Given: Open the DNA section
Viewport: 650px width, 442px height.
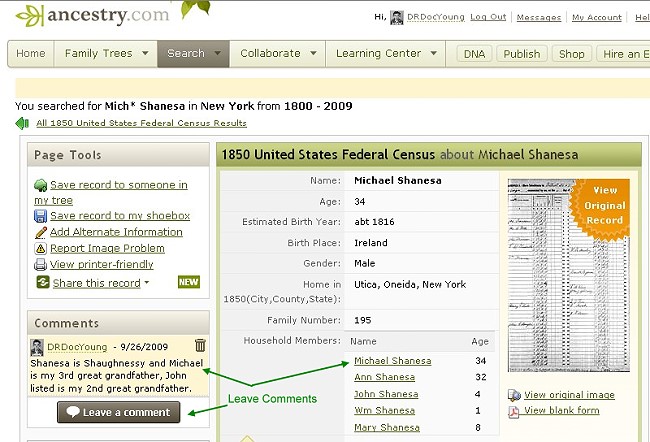Looking at the screenshot, I should click(474, 54).
